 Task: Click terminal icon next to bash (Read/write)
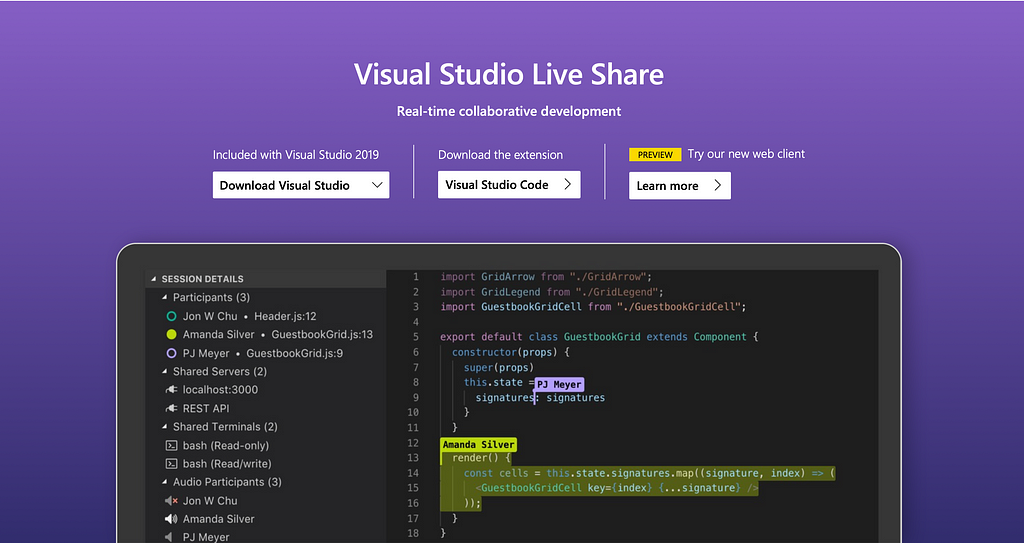tap(171, 464)
